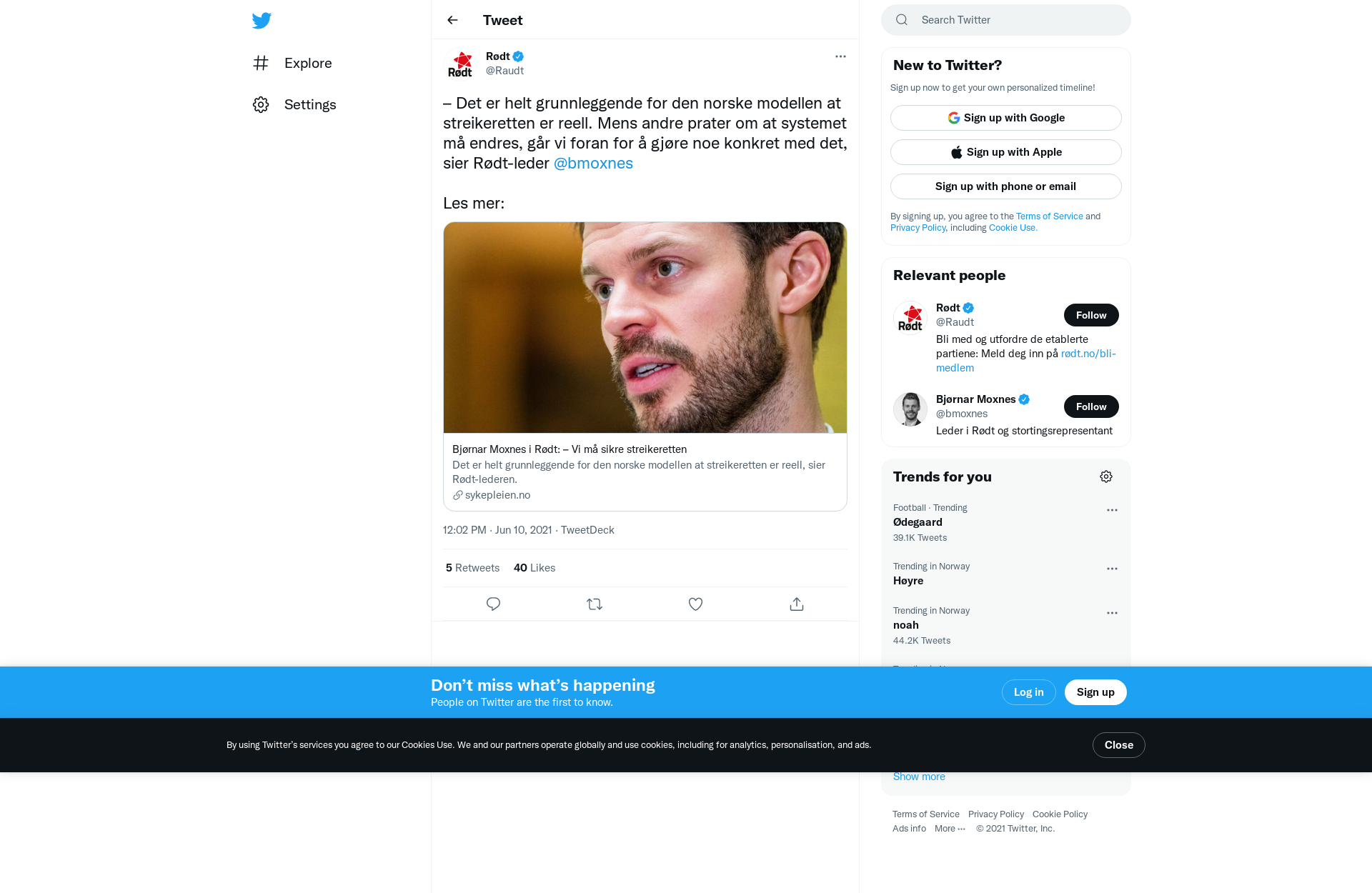Like the tweet with the heart icon
Image resolution: width=1372 pixels, height=893 pixels.
[x=695, y=604]
